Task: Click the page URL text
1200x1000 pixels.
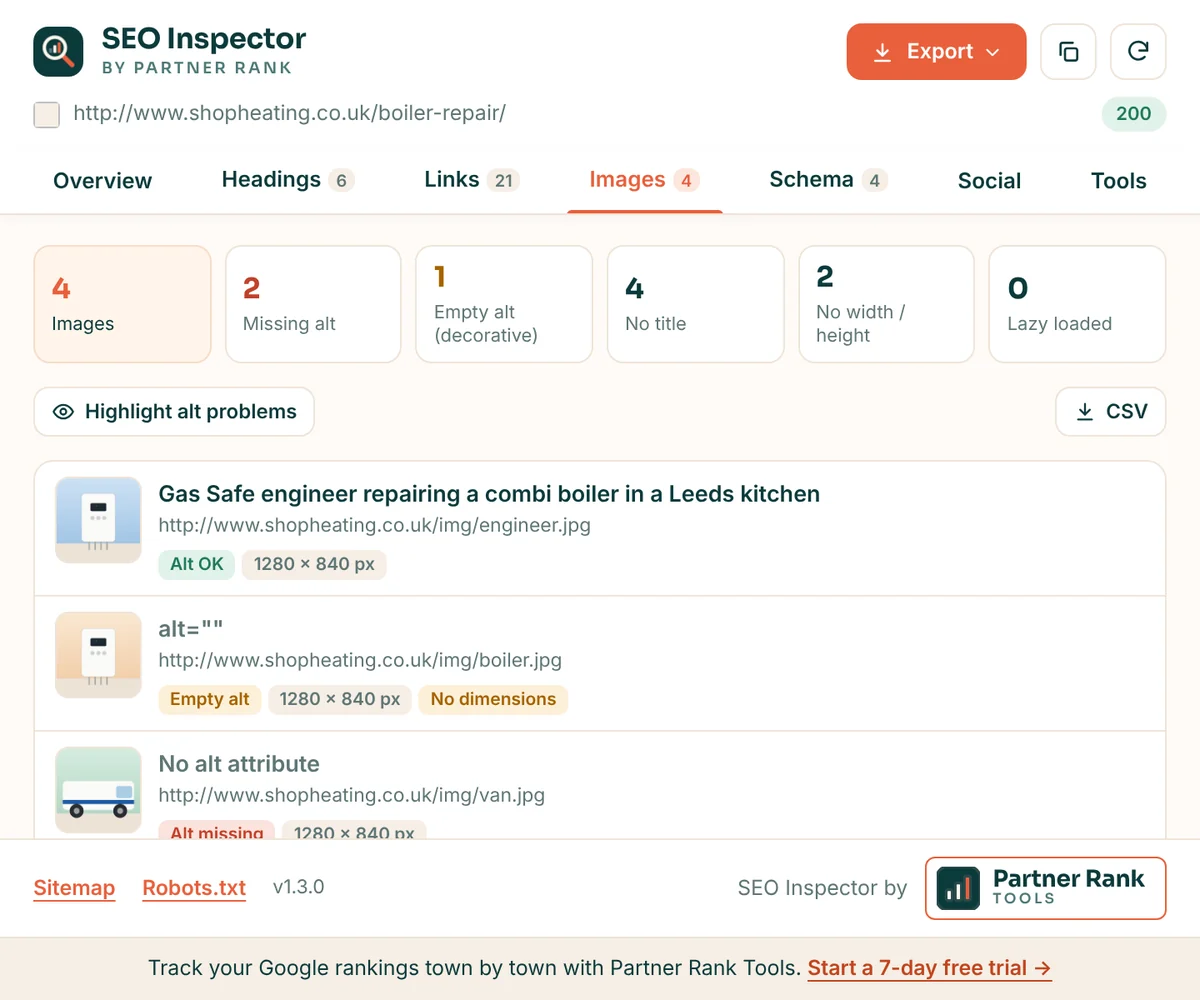Action: click(290, 113)
